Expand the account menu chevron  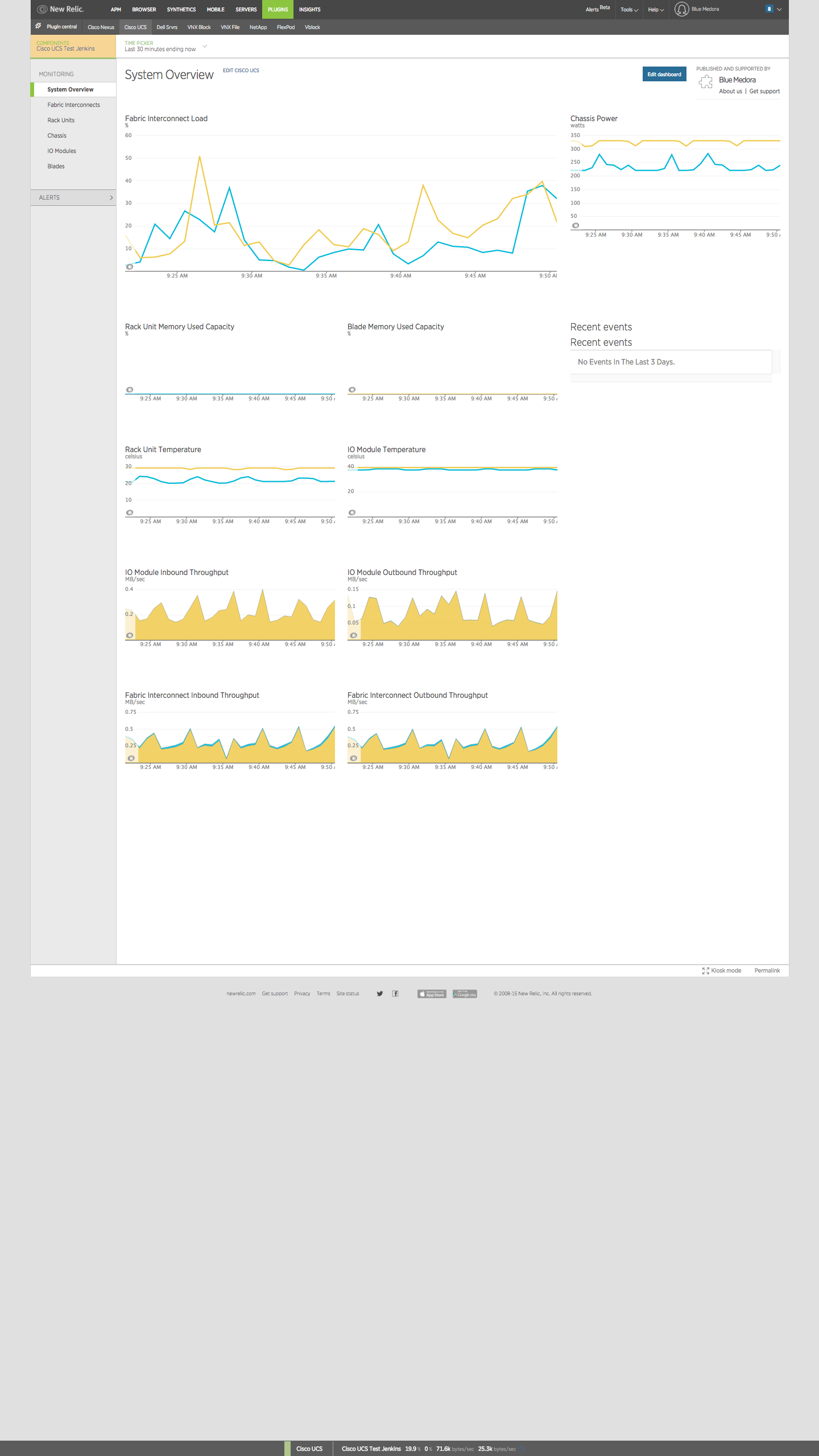(x=779, y=10)
